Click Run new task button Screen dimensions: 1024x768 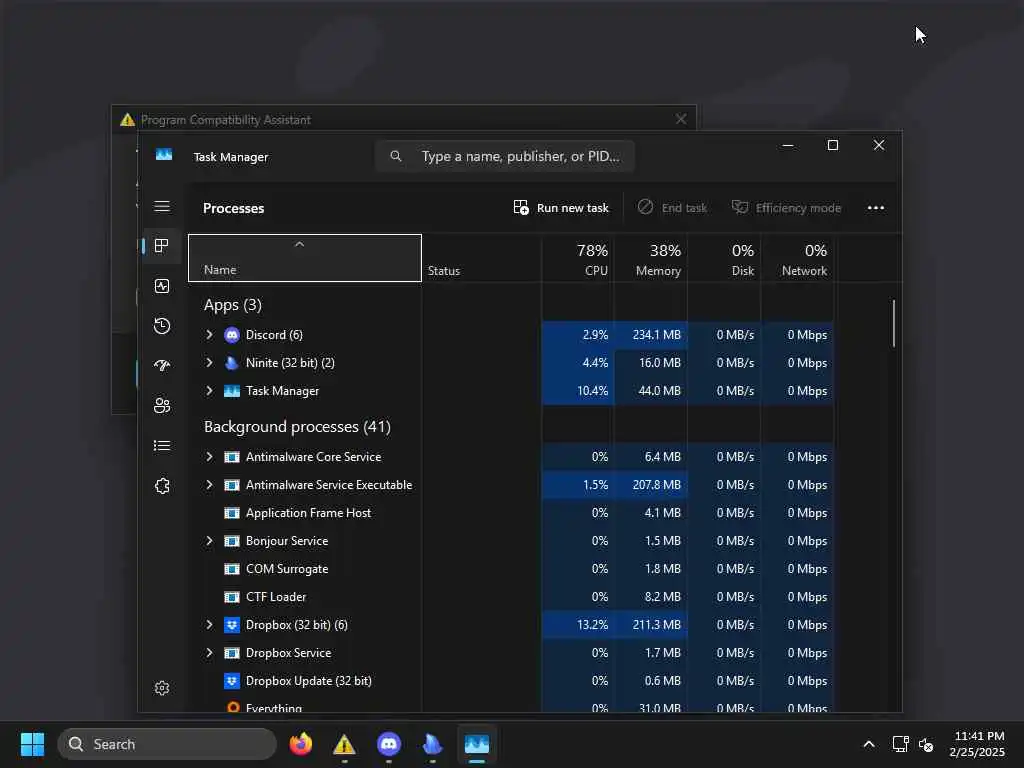(561, 208)
